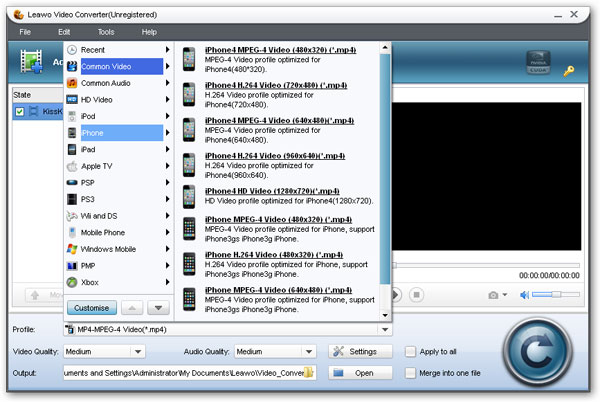The height and width of the screenshot is (402, 600).
Task: Click the golden key register icon
Action: [x=569, y=71]
